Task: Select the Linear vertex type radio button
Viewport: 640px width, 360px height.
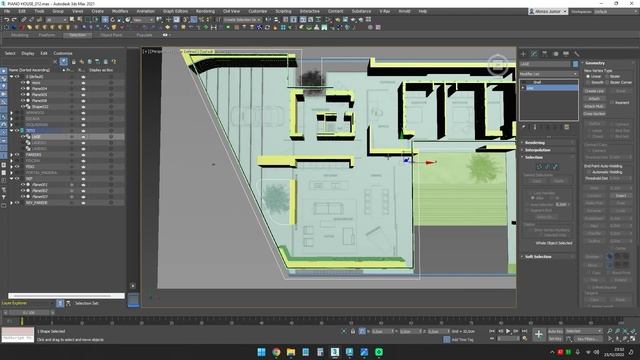Action: (588, 76)
